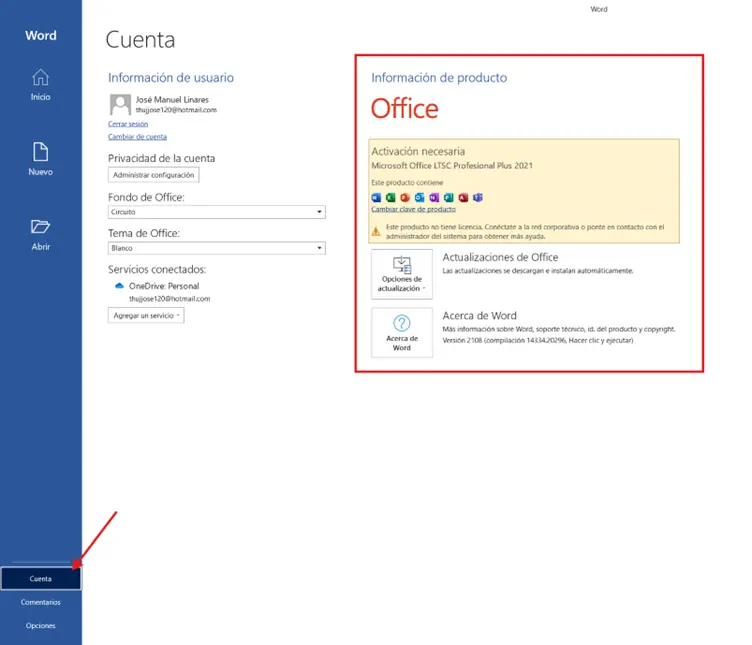Image resolution: width=752 pixels, height=645 pixels.
Task: Click the Microsoft Office LTSC Profesional Plus 2021 text
Action: point(452,165)
